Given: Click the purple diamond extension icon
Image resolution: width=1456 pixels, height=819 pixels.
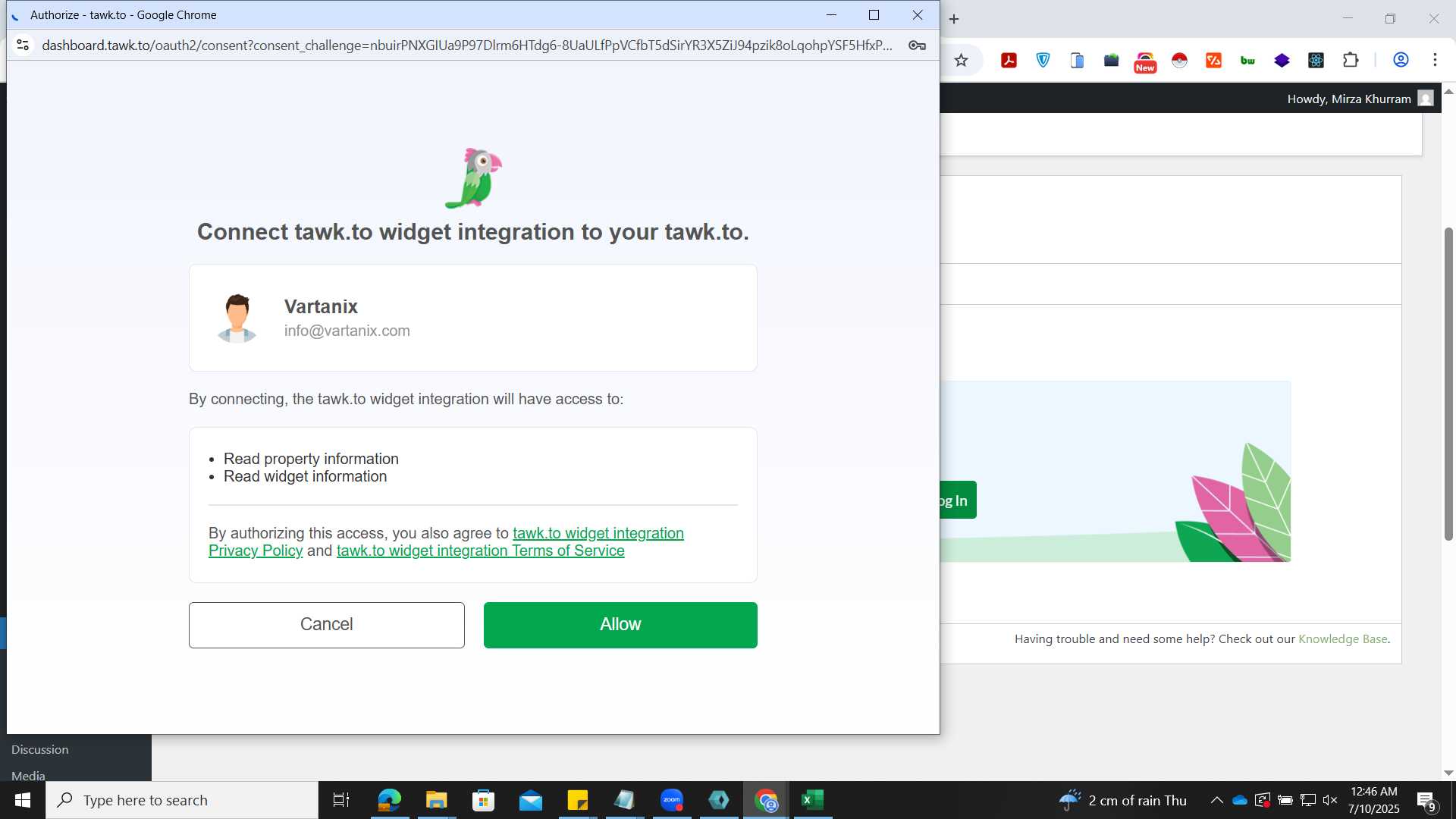Looking at the screenshot, I should tap(1282, 60).
